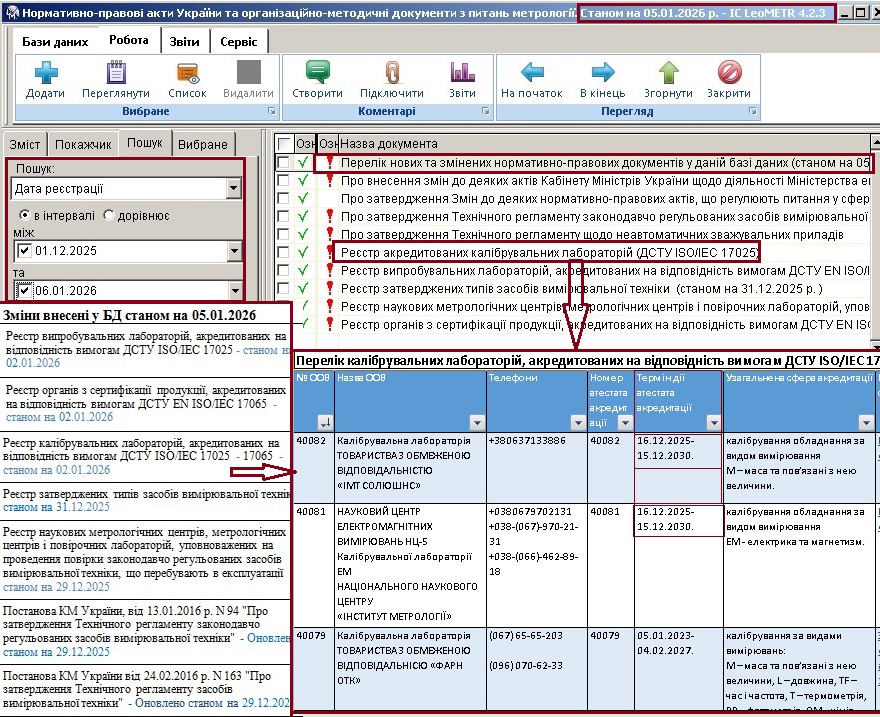Expand the Дата реєстрації search dropdown
The height and width of the screenshot is (717, 880).
[233, 188]
